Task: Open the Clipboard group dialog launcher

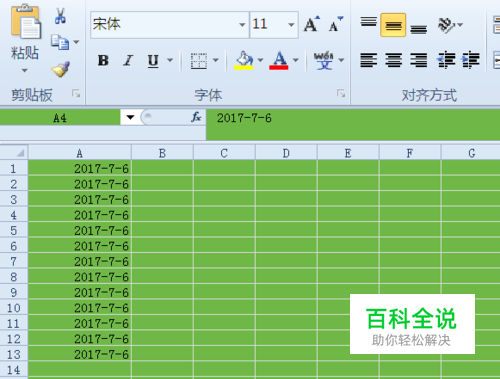Action: (x=76, y=94)
